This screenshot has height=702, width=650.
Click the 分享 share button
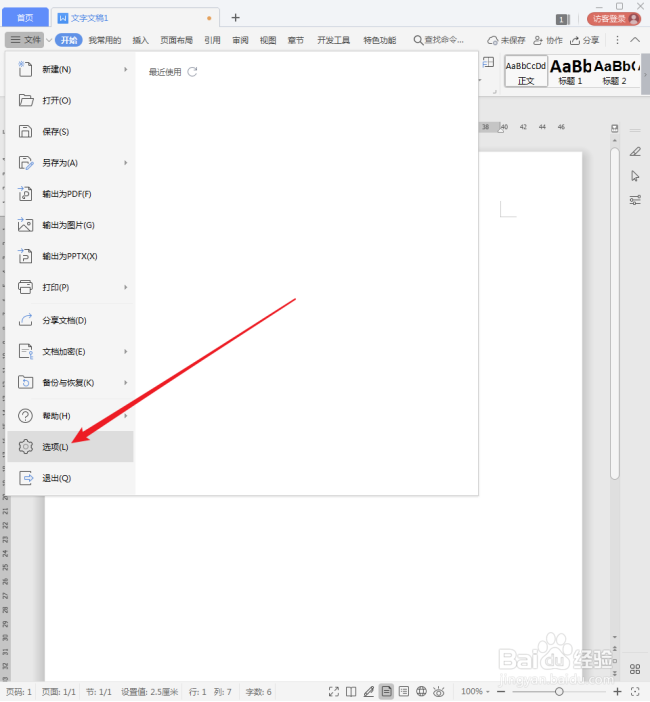pyautogui.click(x=585, y=40)
